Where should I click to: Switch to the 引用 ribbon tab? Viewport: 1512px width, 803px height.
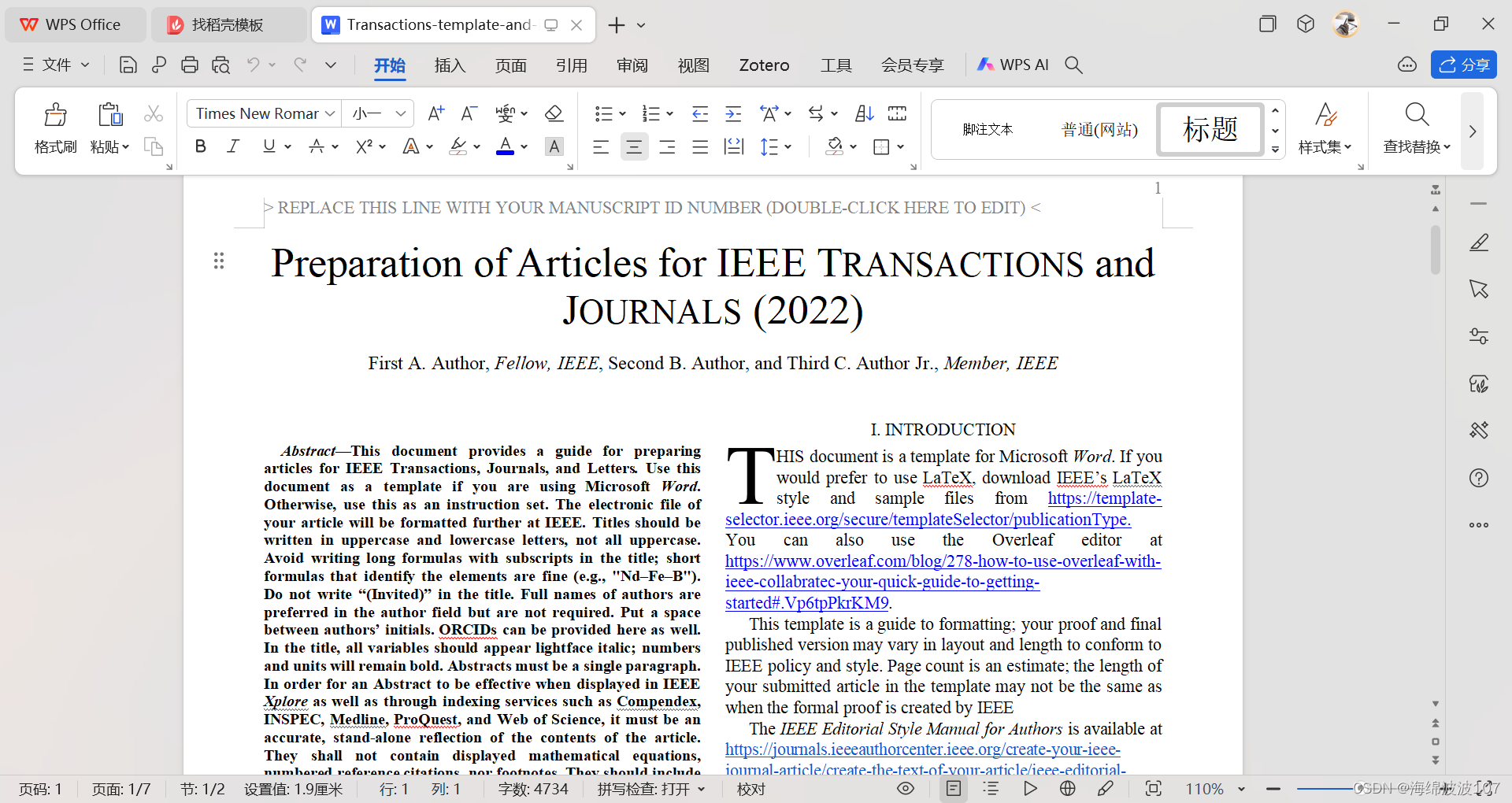tap(571, 65)
